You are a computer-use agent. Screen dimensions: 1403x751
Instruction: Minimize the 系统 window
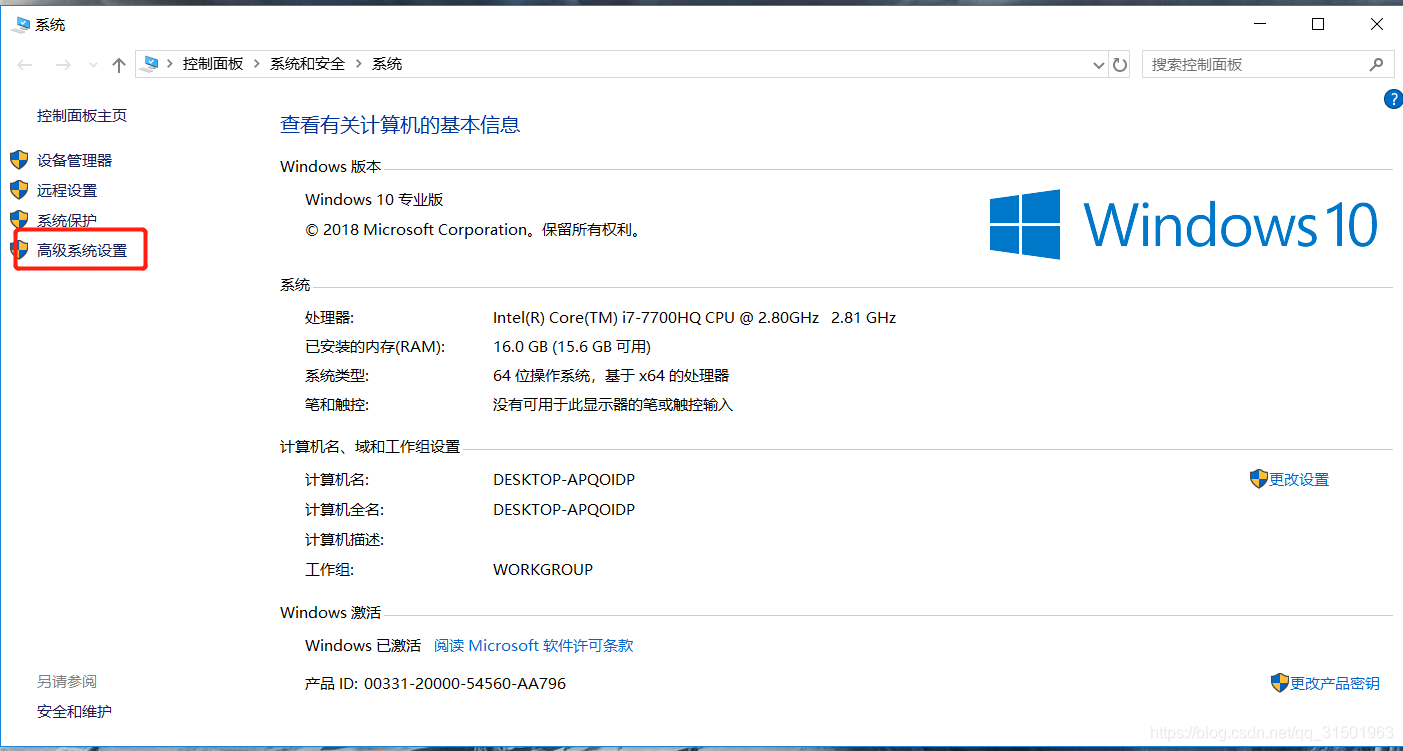click(1262, 24)
